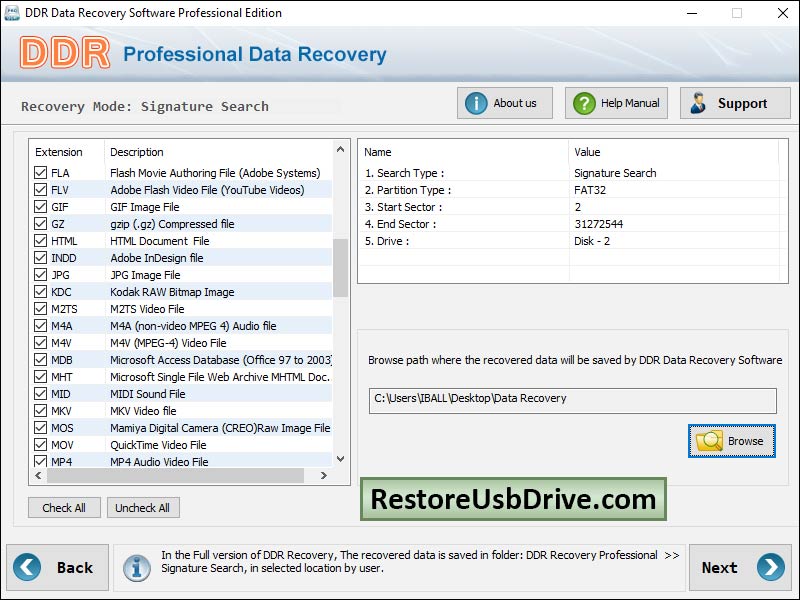The width and height of the screenshot is (800, 600).
Task: Uncheck the MHT web archive checkbox
Action: 40,377
